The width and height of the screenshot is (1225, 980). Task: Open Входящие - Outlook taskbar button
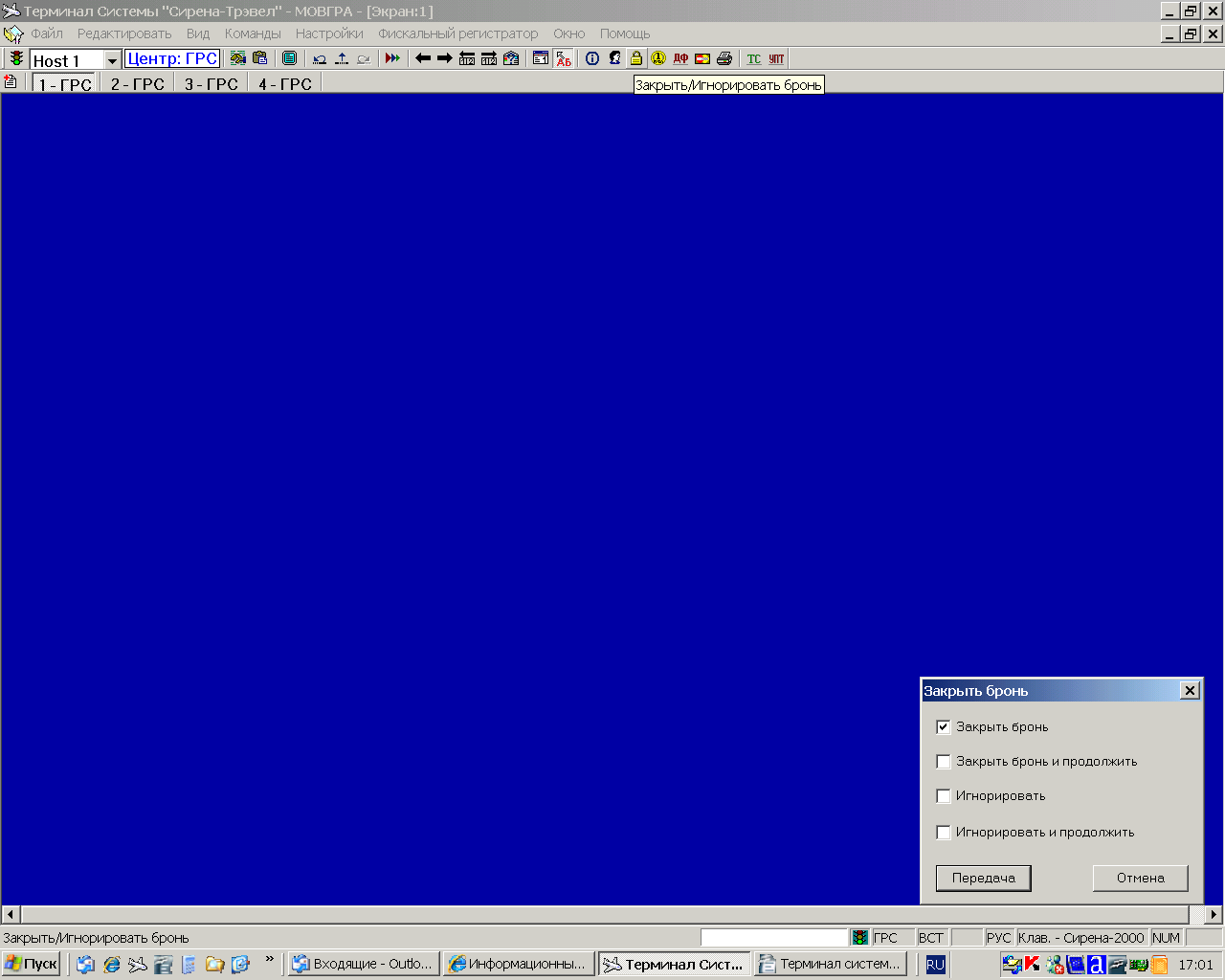click(x=364, y=964)
